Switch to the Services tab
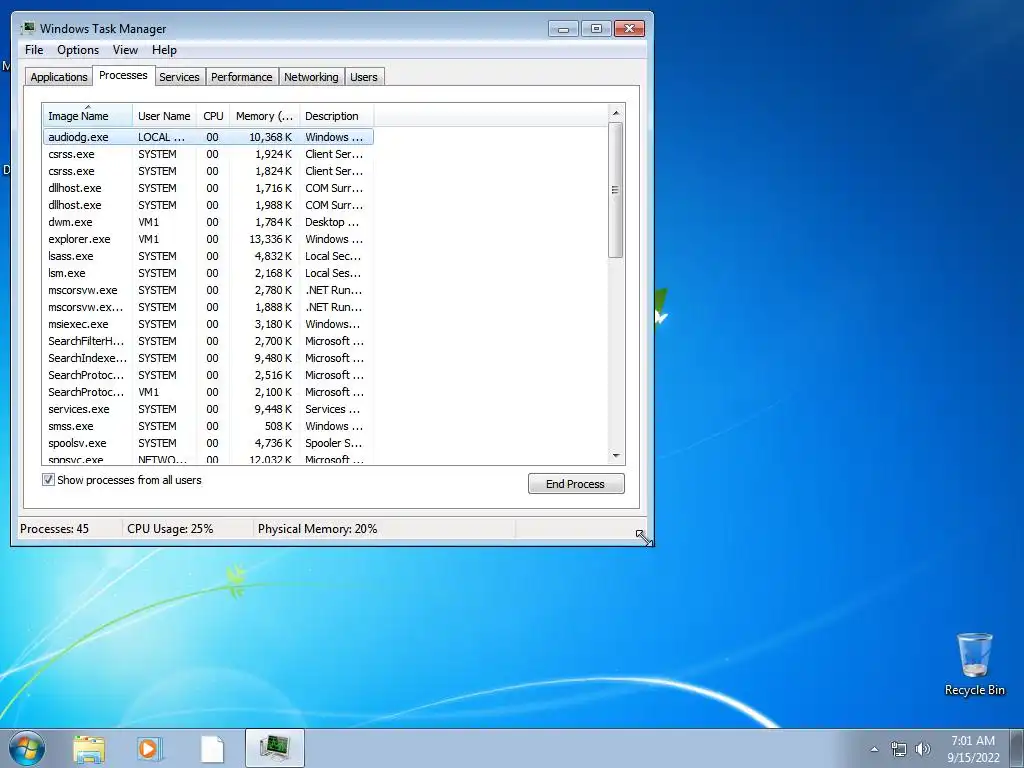 point(180,77)
